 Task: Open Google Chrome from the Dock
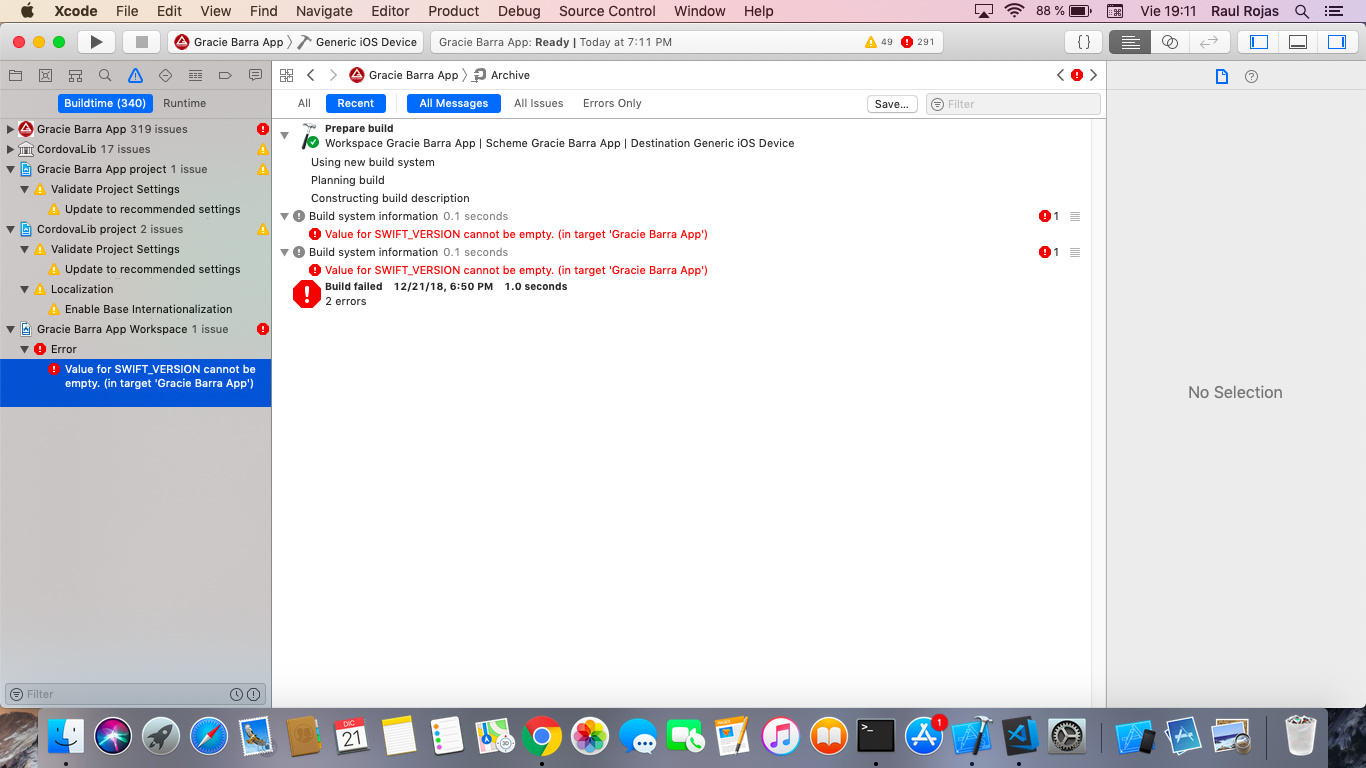[x=542, y=738]
